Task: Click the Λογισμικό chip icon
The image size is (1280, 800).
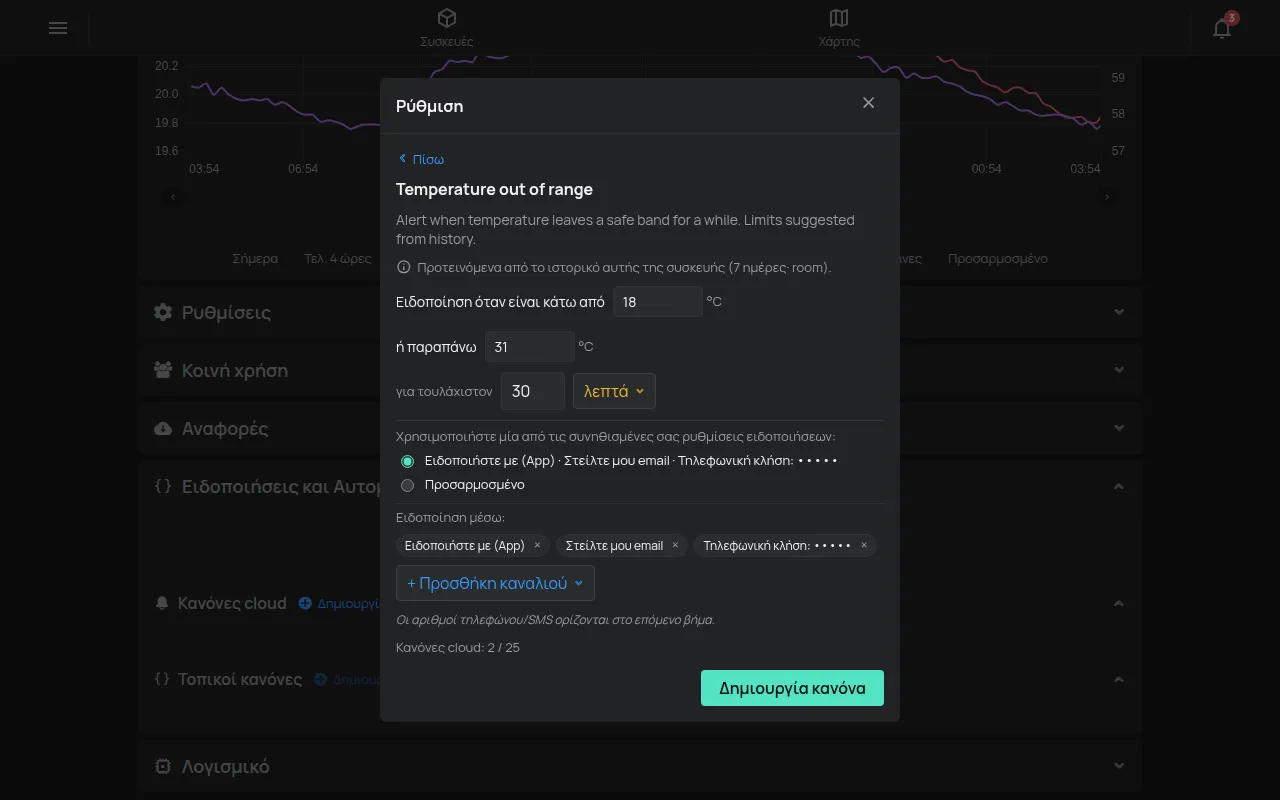Action: (x=163, y=766)
